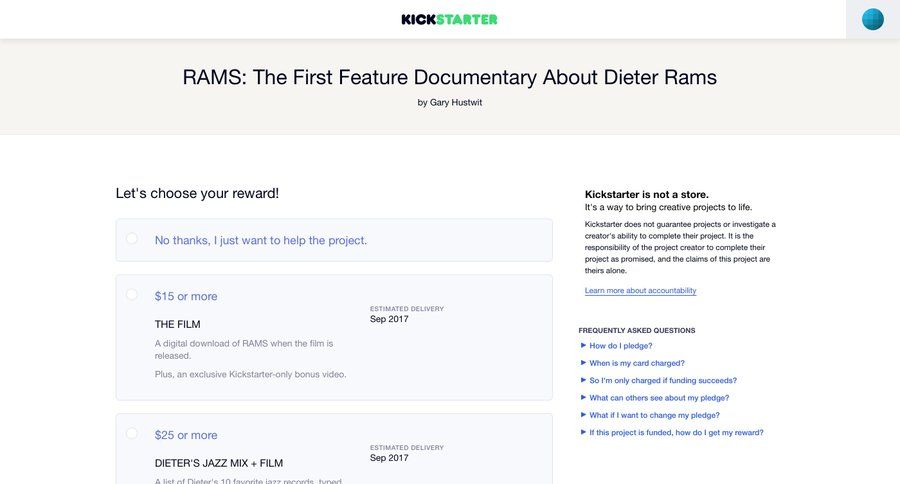Select the $25 or more reward radio

(132, 434)
